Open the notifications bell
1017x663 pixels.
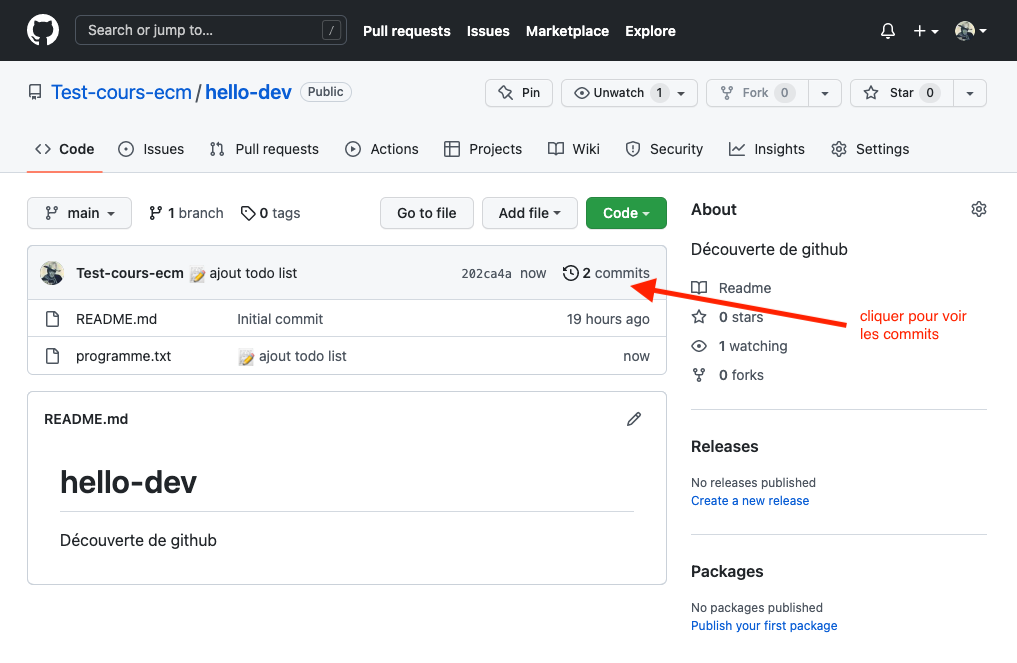point(887,31)
